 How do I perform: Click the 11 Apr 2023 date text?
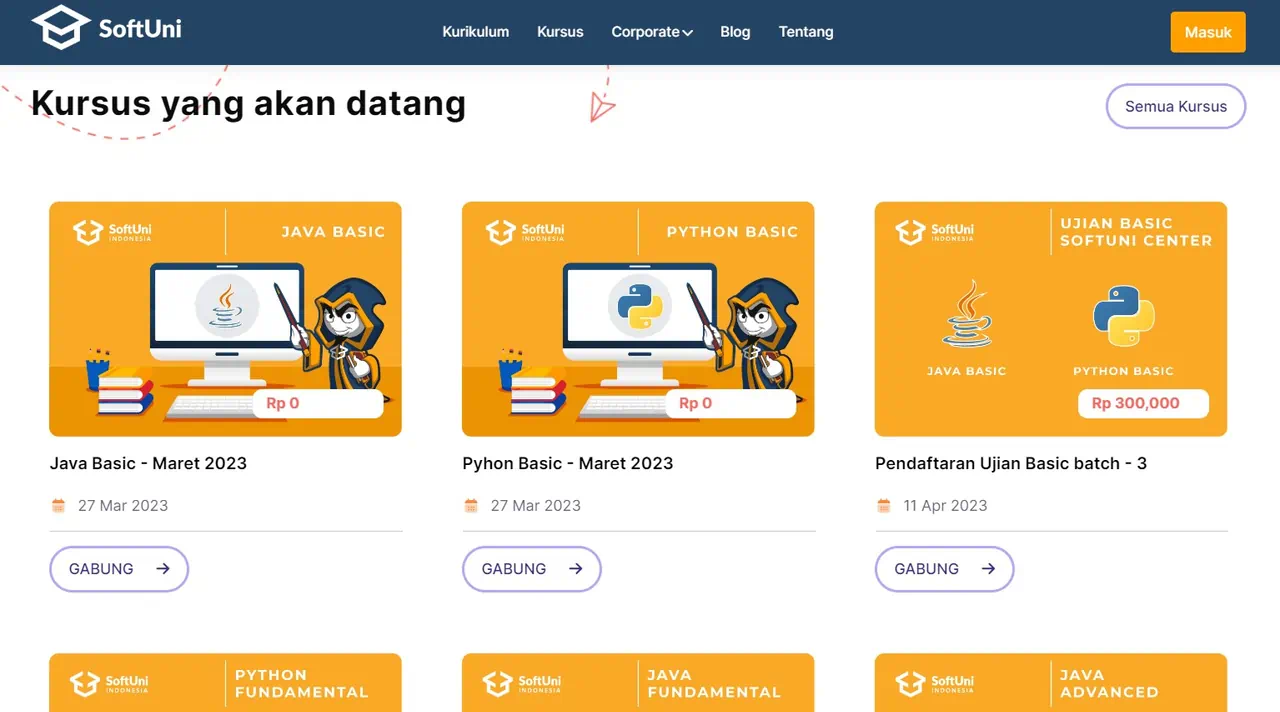click(945, 505)
